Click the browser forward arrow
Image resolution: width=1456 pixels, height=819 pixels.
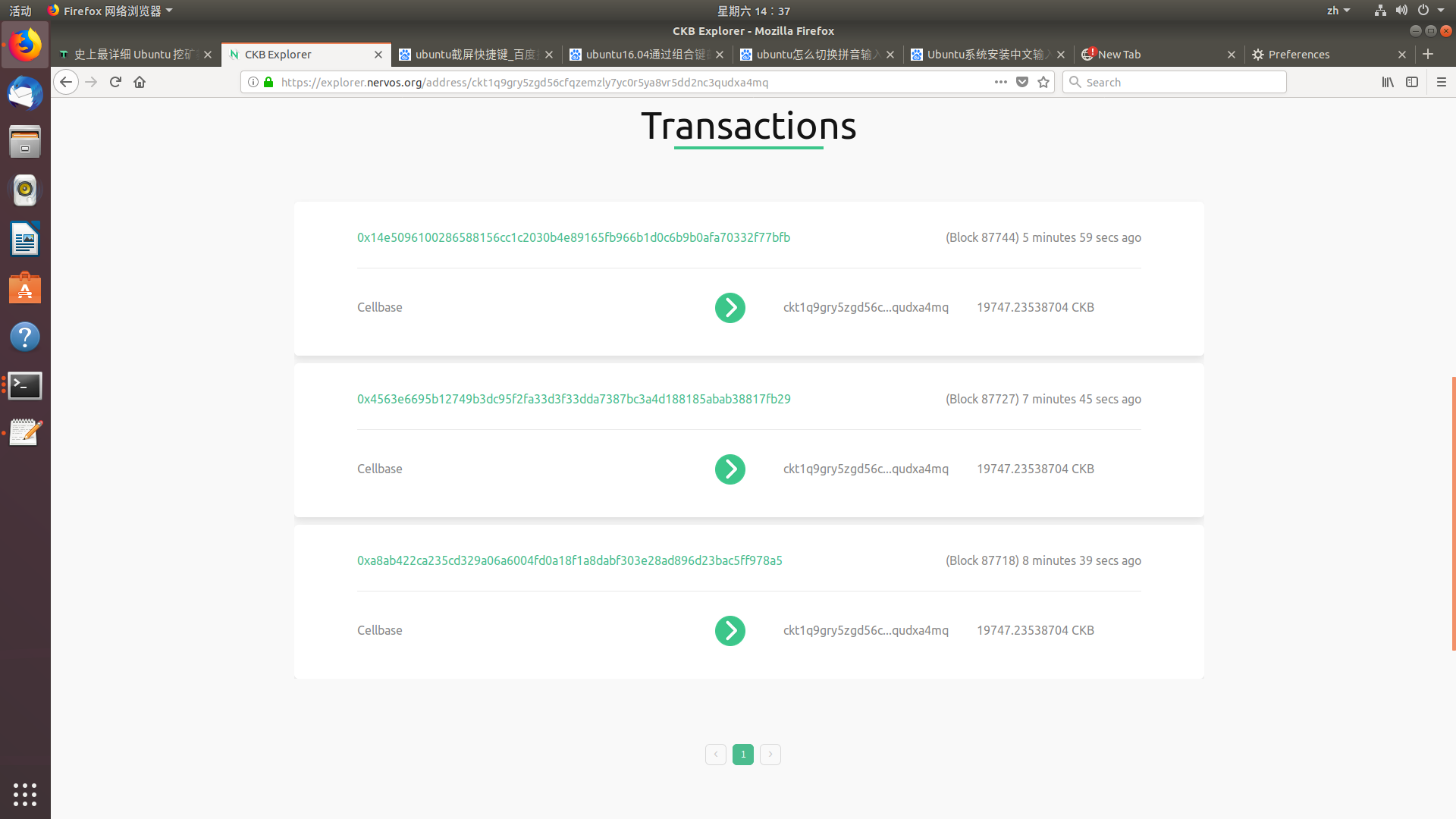(91, 82)
